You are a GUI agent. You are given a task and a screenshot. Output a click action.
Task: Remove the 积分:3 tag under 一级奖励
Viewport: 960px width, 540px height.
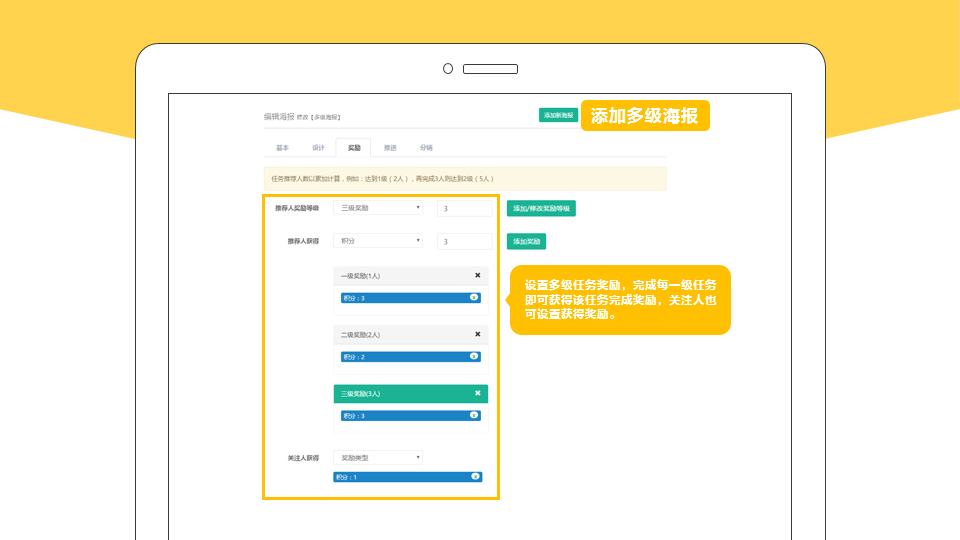pos(474,298)
